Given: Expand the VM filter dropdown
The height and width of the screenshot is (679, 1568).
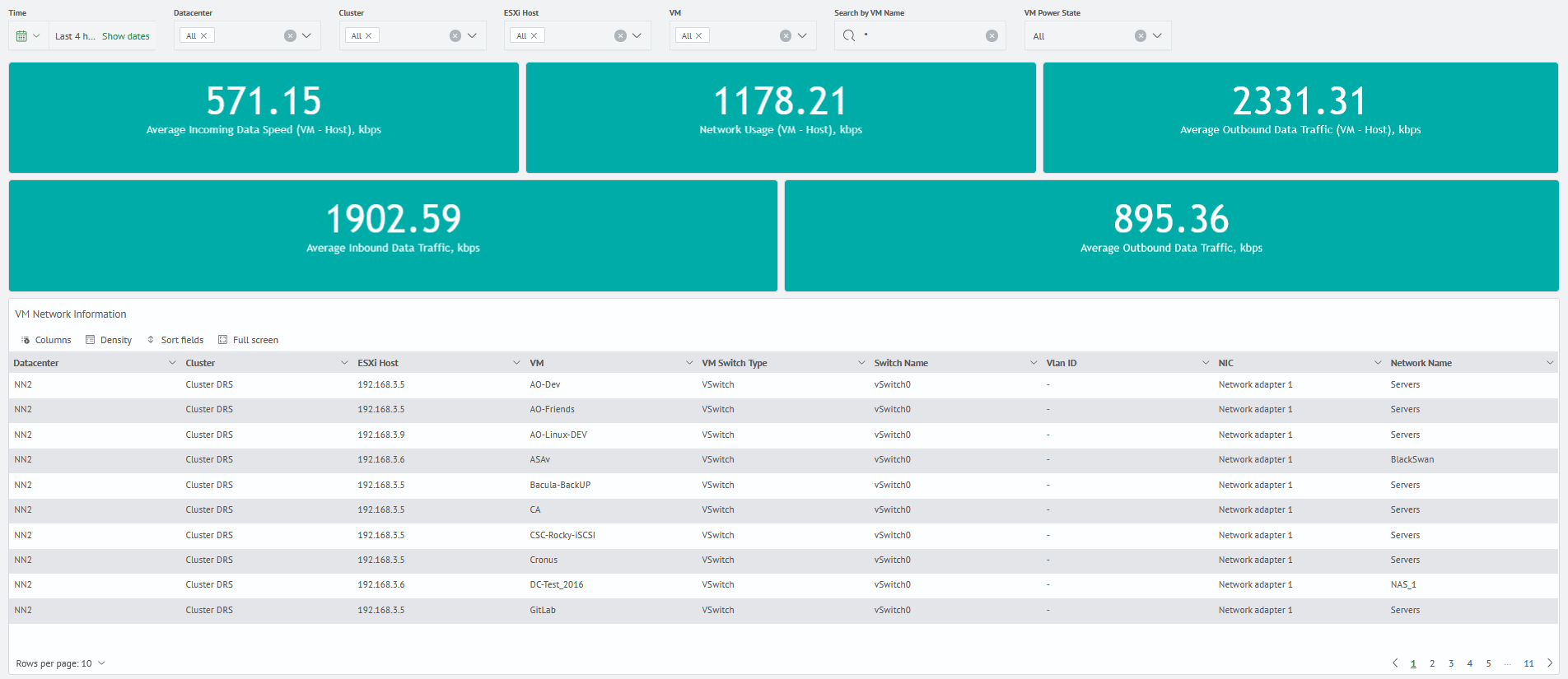Looking at the screenshot, I should pos(802,35).
